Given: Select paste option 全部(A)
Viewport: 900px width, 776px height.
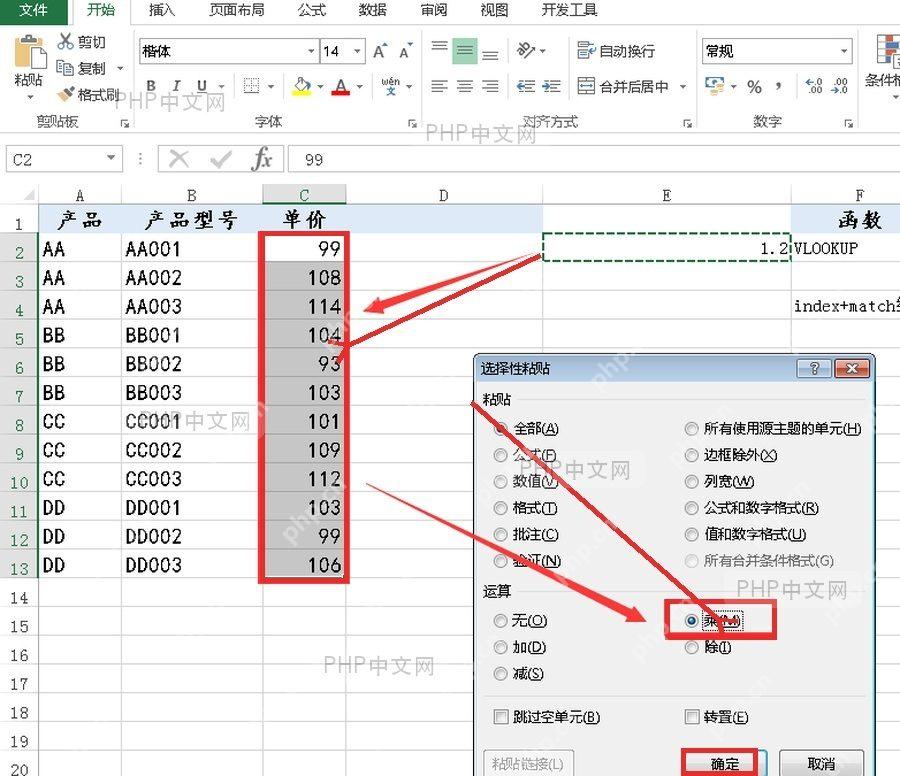Looking at the screenshot, I should [527, 428].
